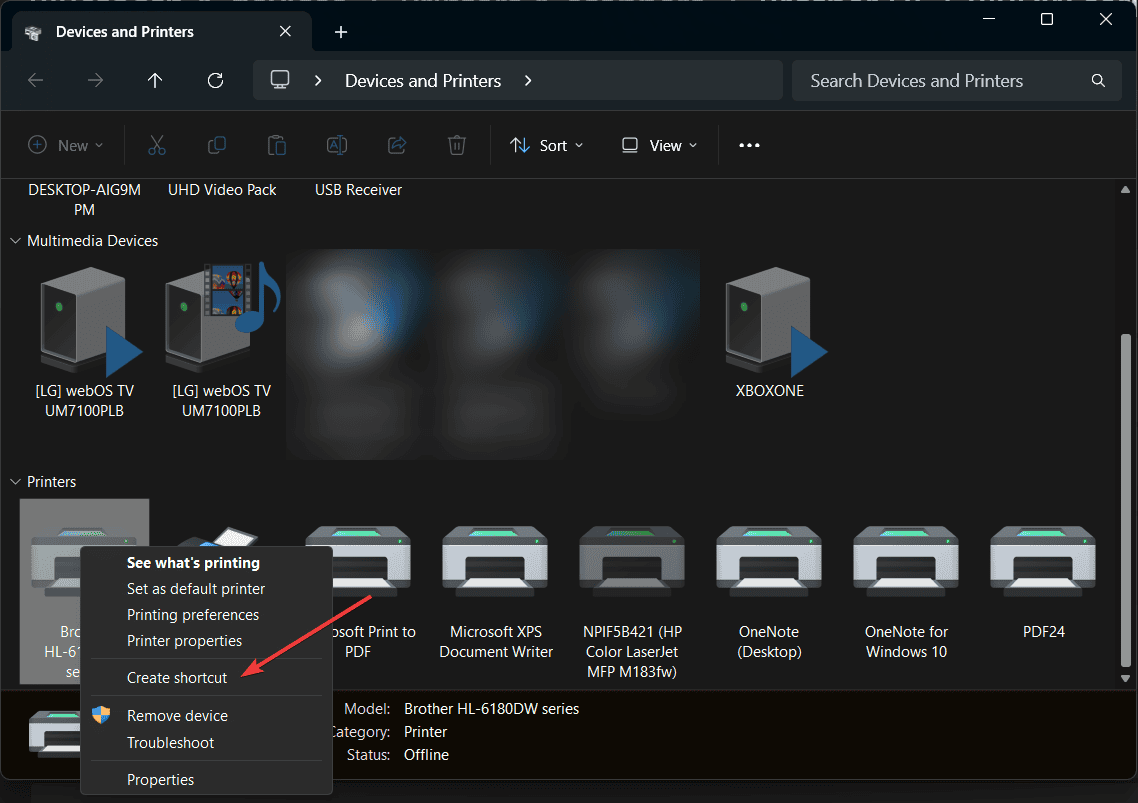
Task: Click the Cut scissors icon in toolbar
Action: click(x=157, y=145)
